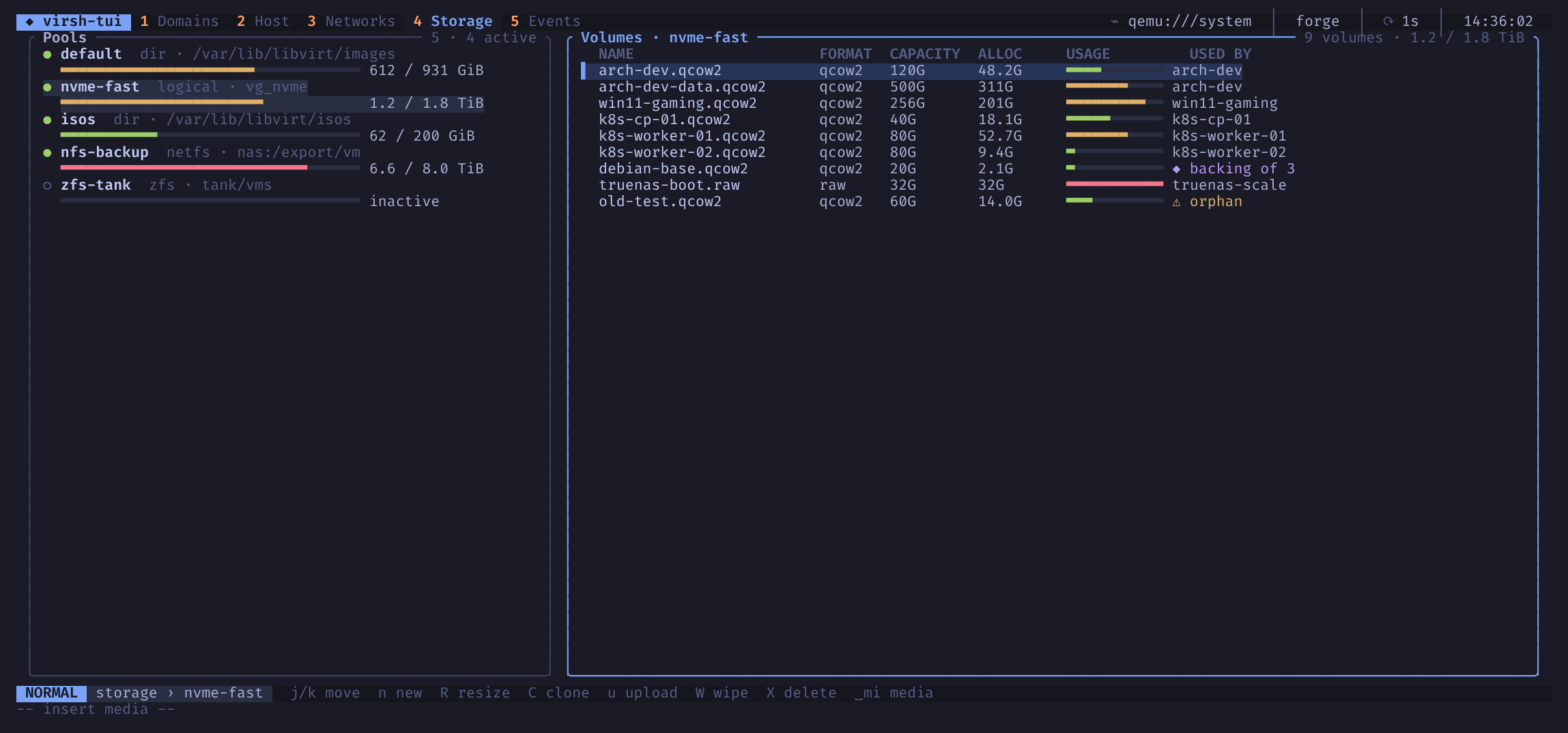Click the green status dot for nvme-fast pool

point(47,87)
